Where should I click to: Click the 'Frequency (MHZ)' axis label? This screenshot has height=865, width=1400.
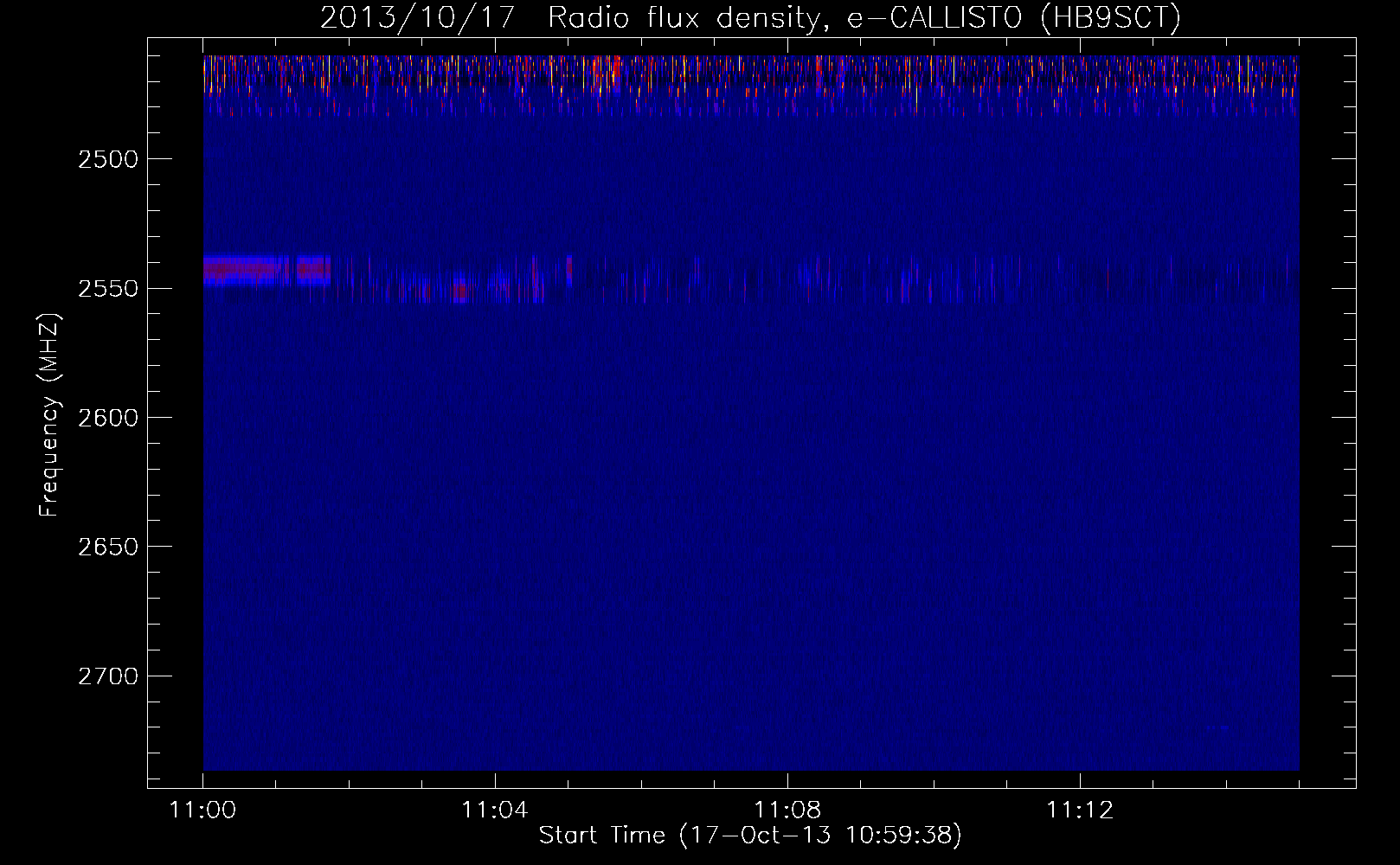tap(50, 414)
